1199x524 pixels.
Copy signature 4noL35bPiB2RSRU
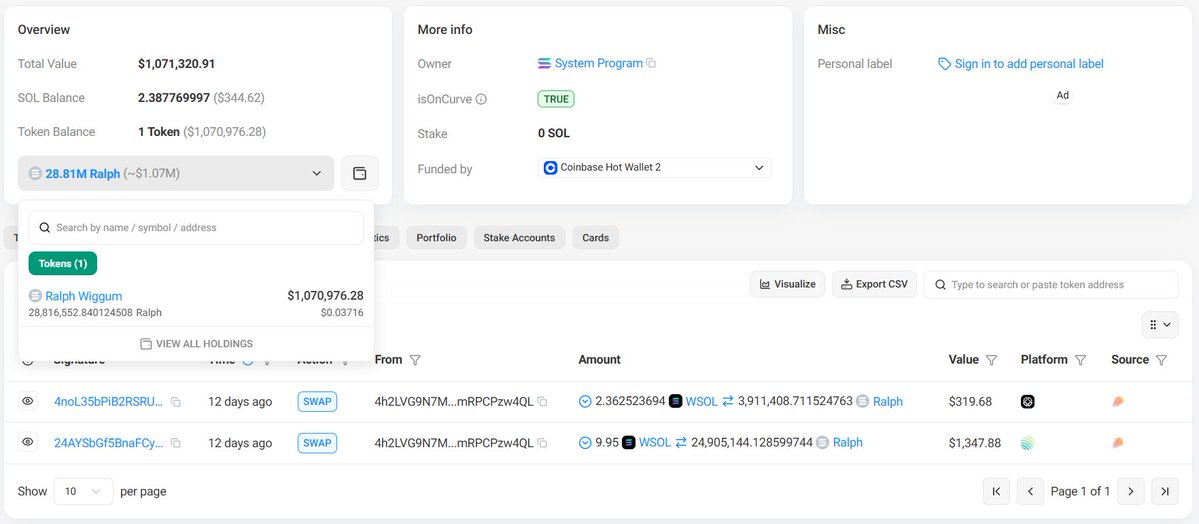click(176, 402)
